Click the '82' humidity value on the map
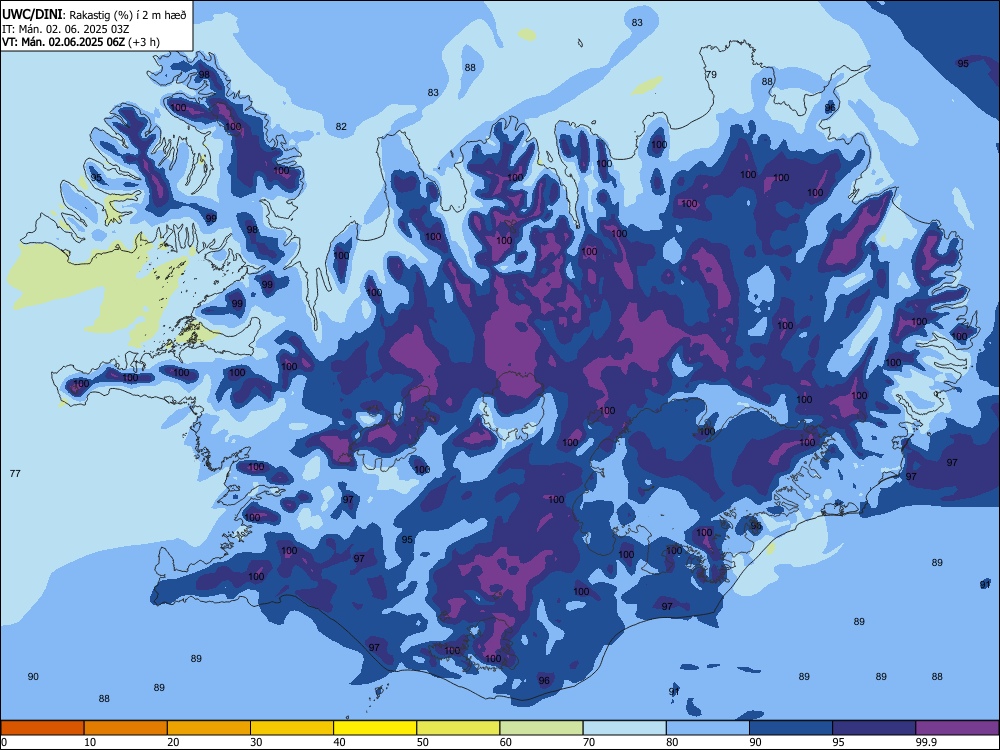 tap(341, 126)
